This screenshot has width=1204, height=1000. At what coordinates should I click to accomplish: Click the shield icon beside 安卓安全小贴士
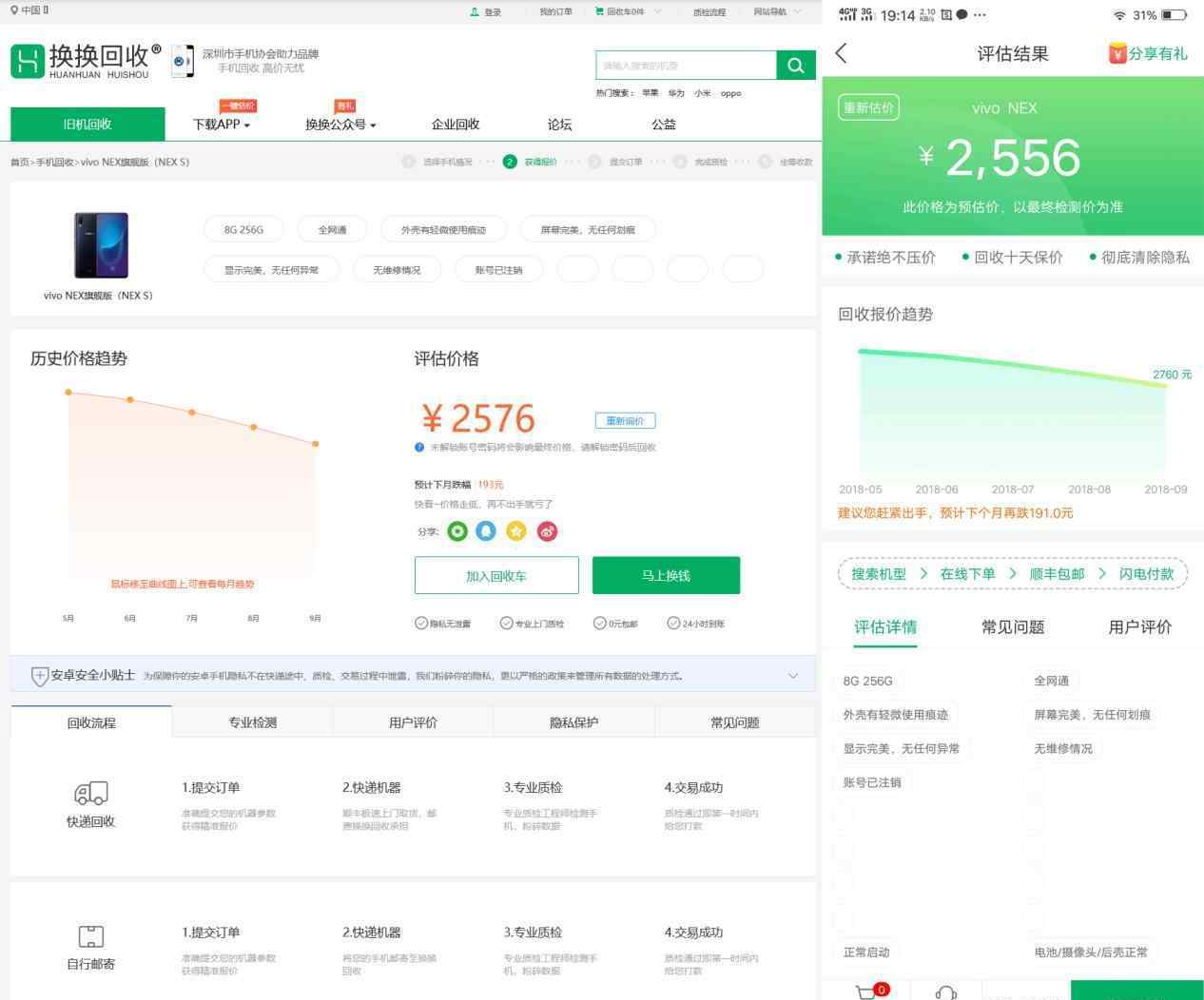[40, 676]
